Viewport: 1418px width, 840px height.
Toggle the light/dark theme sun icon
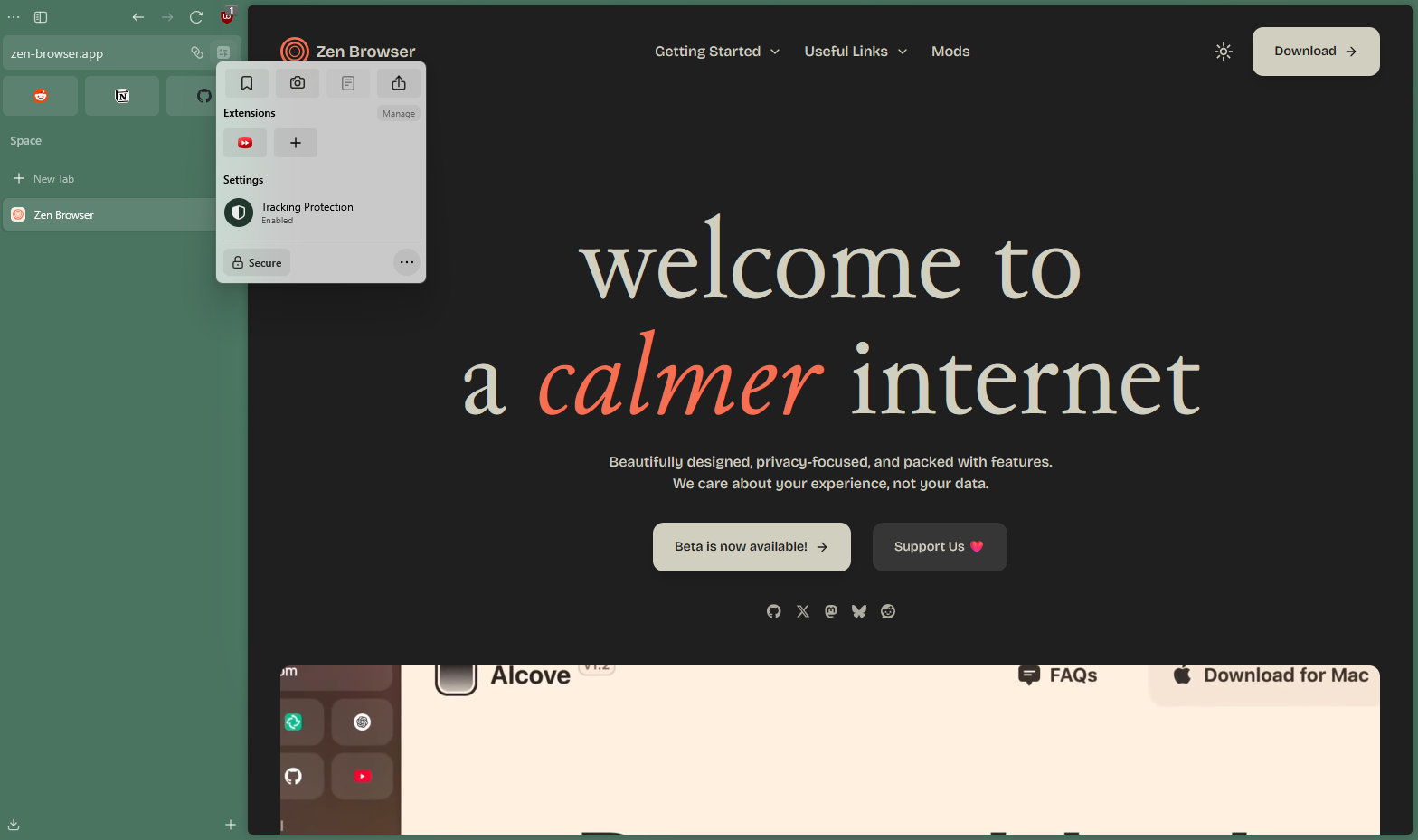pos(1224,52)
